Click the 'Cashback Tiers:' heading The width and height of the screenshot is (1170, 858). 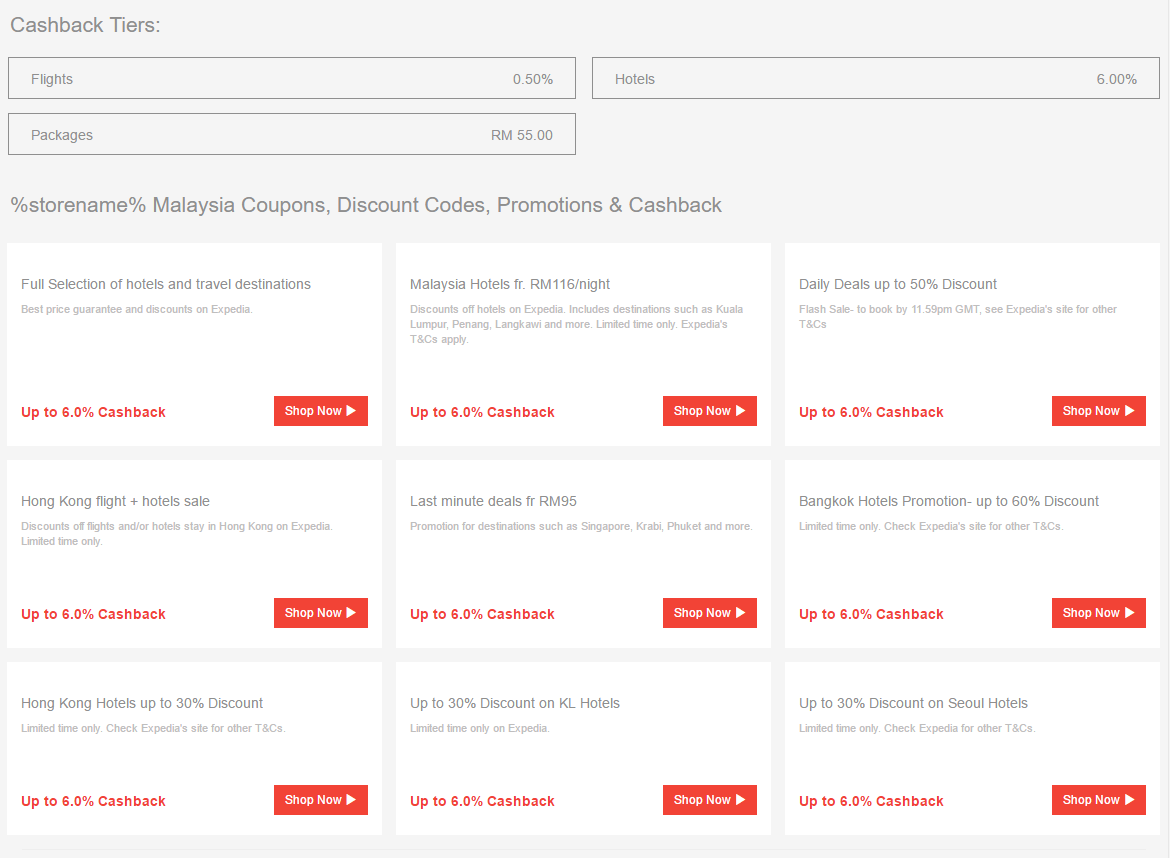pos(85,25)
